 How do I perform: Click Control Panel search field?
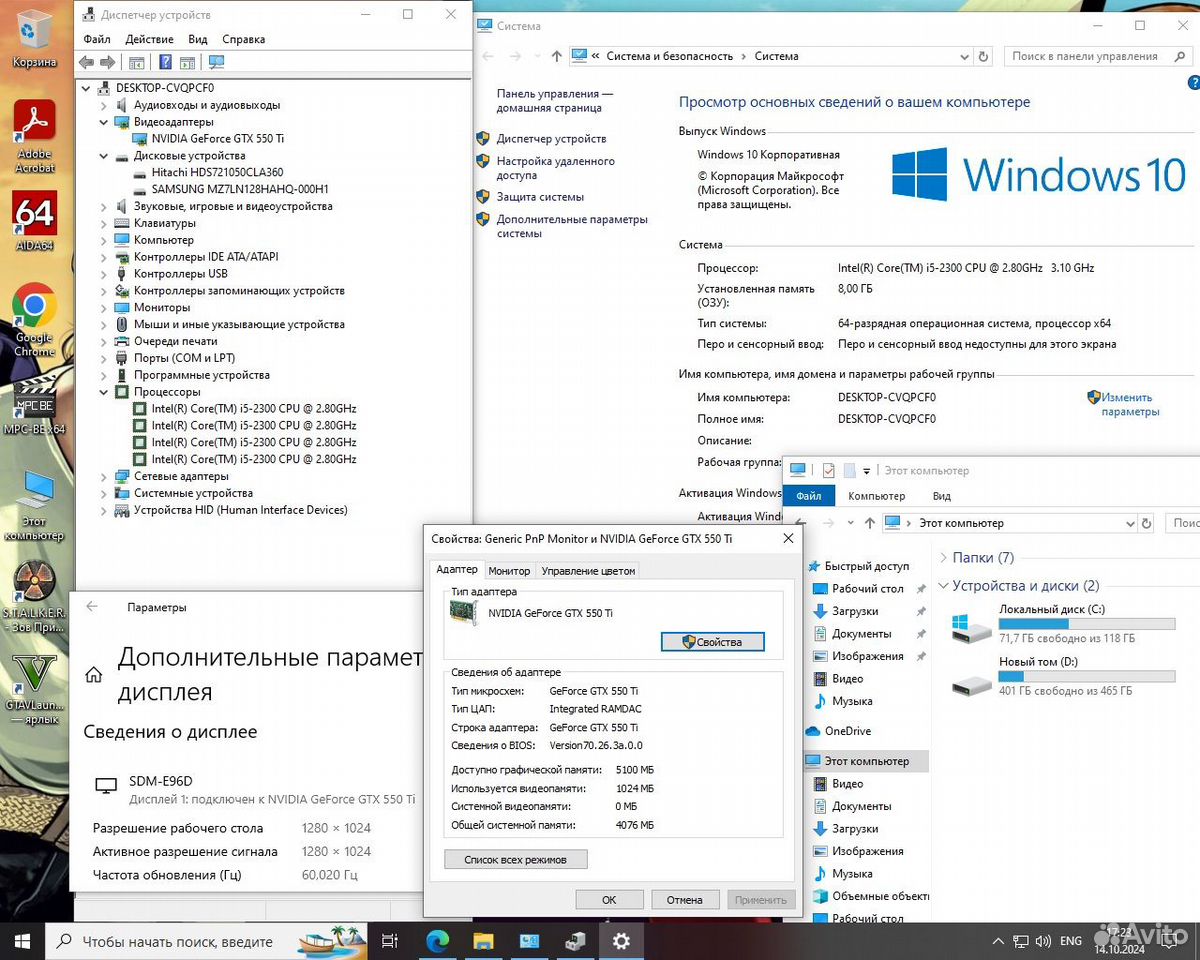[x=1097, y=56]
